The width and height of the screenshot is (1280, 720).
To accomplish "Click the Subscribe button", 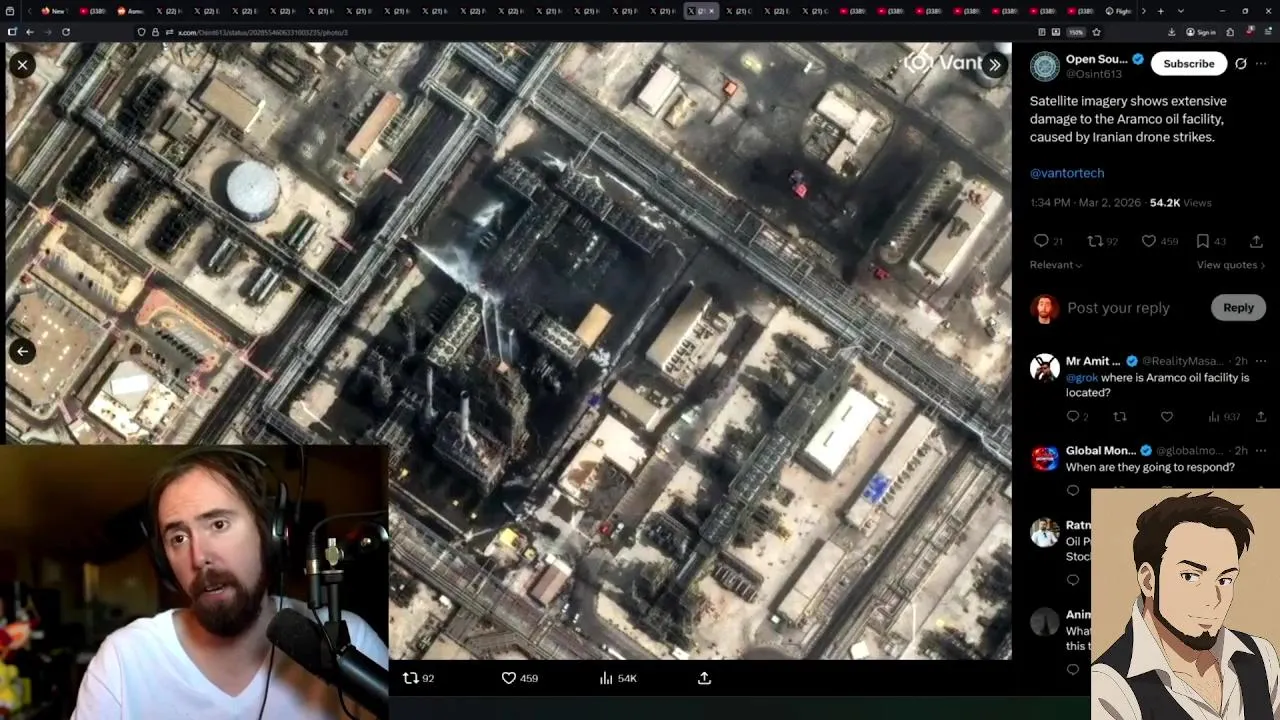I will 1188,64.
